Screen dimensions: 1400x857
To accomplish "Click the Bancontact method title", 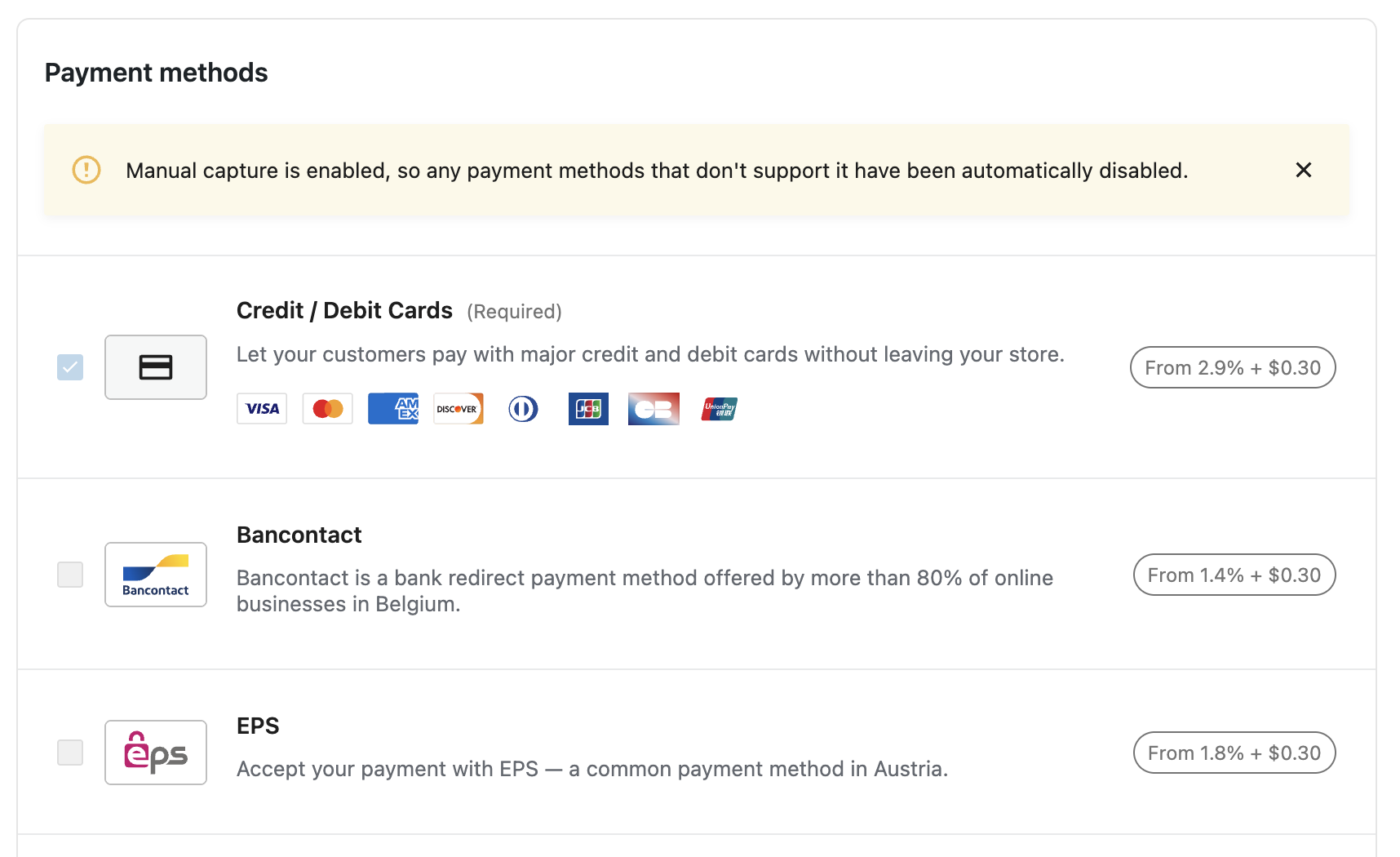I will (299, 535).
